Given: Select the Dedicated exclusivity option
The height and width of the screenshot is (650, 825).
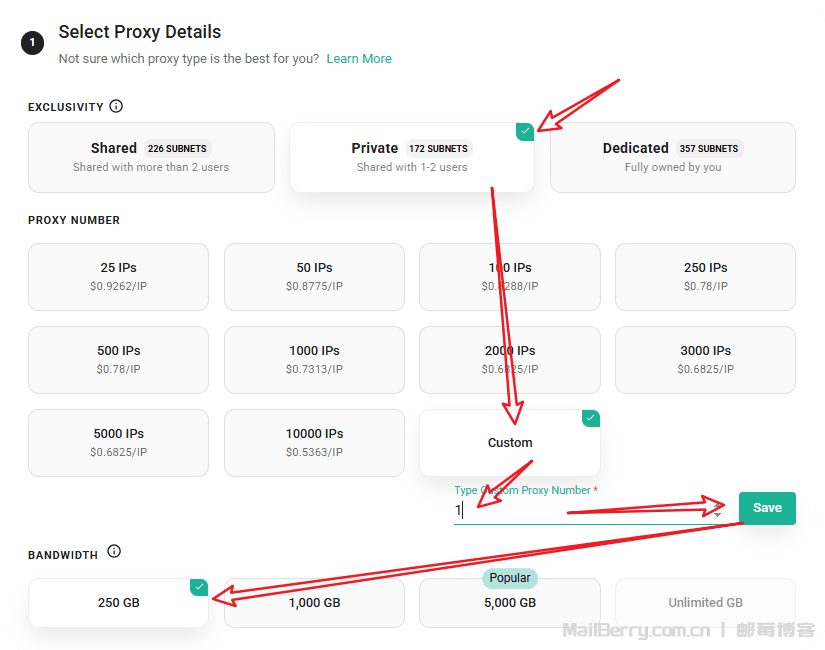Looking at the screenshot, I should (x=672, y=157).
